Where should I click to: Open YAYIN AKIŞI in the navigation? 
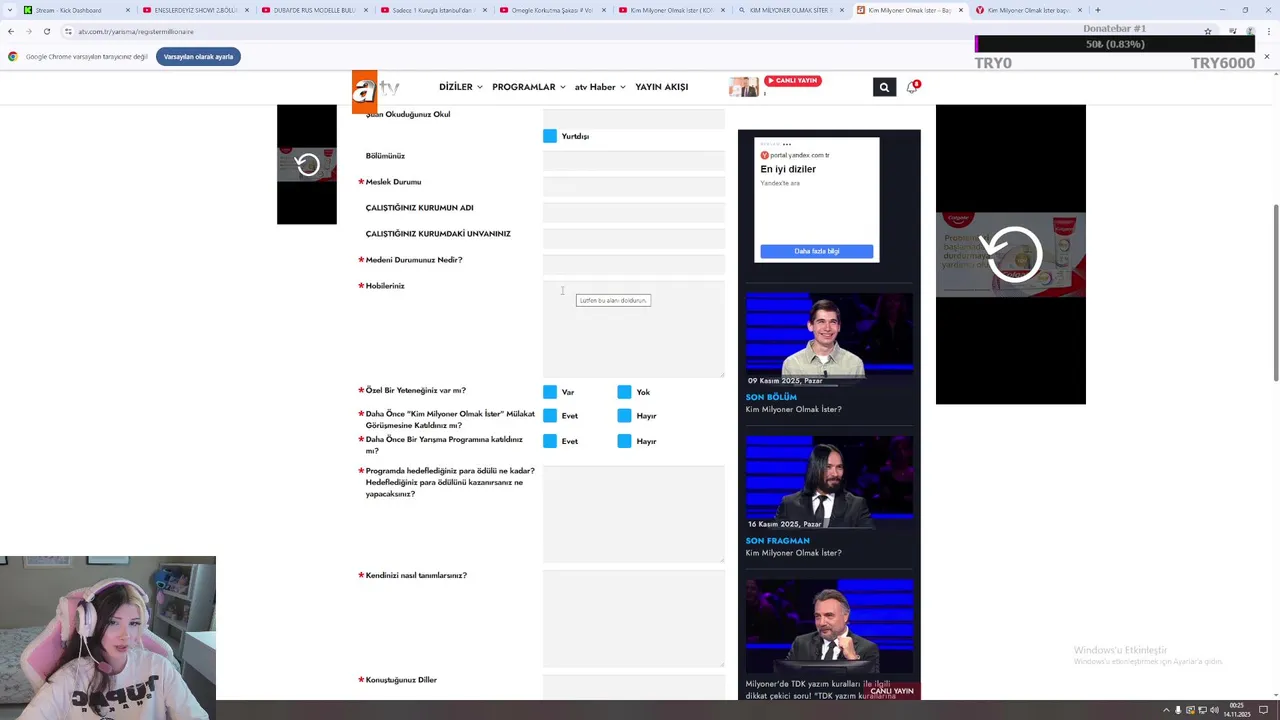662,87
